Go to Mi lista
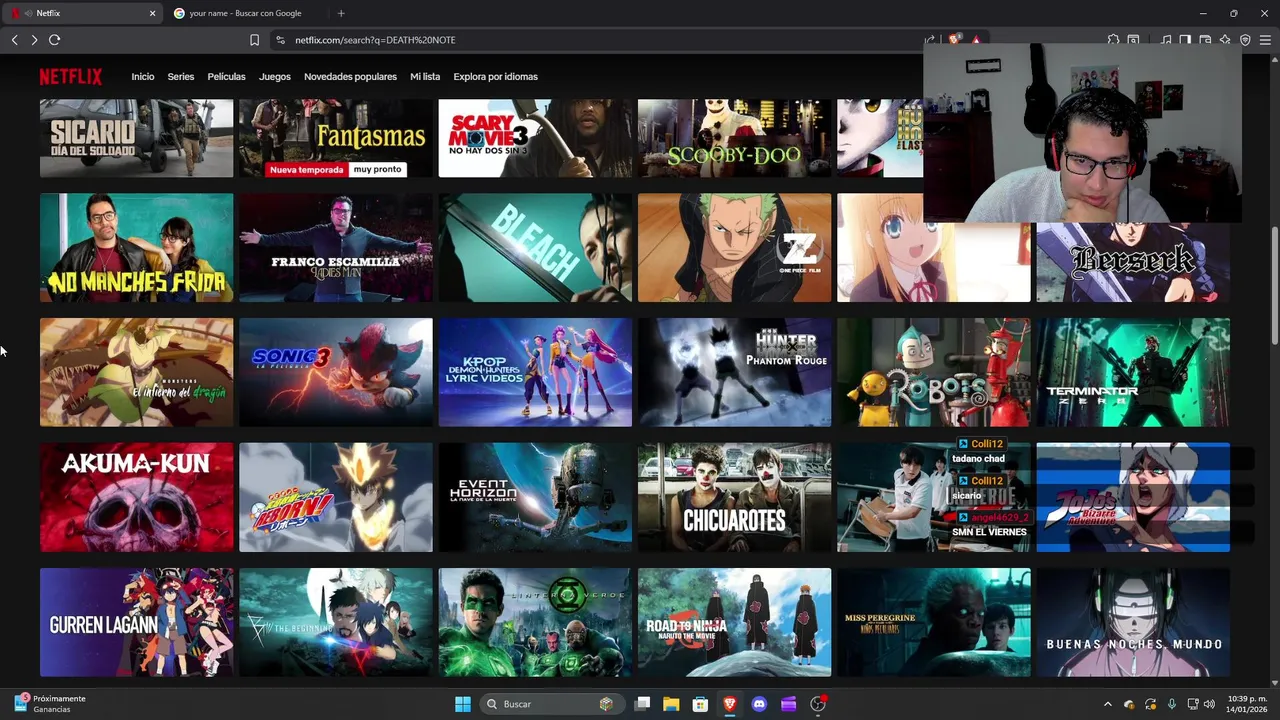This screenshot has width=1280, height=720. 425,77
